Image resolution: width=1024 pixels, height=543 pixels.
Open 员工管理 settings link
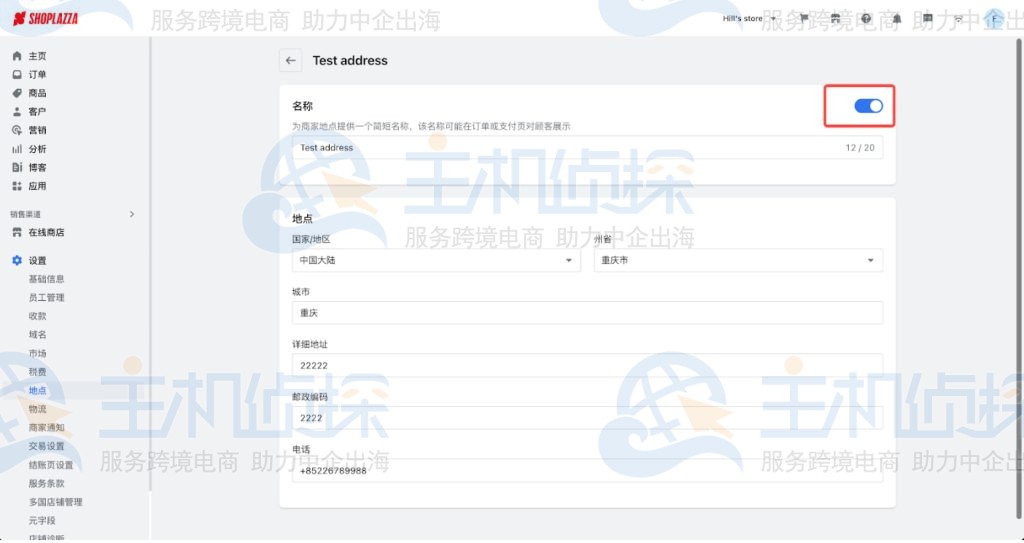coord(46,298)
